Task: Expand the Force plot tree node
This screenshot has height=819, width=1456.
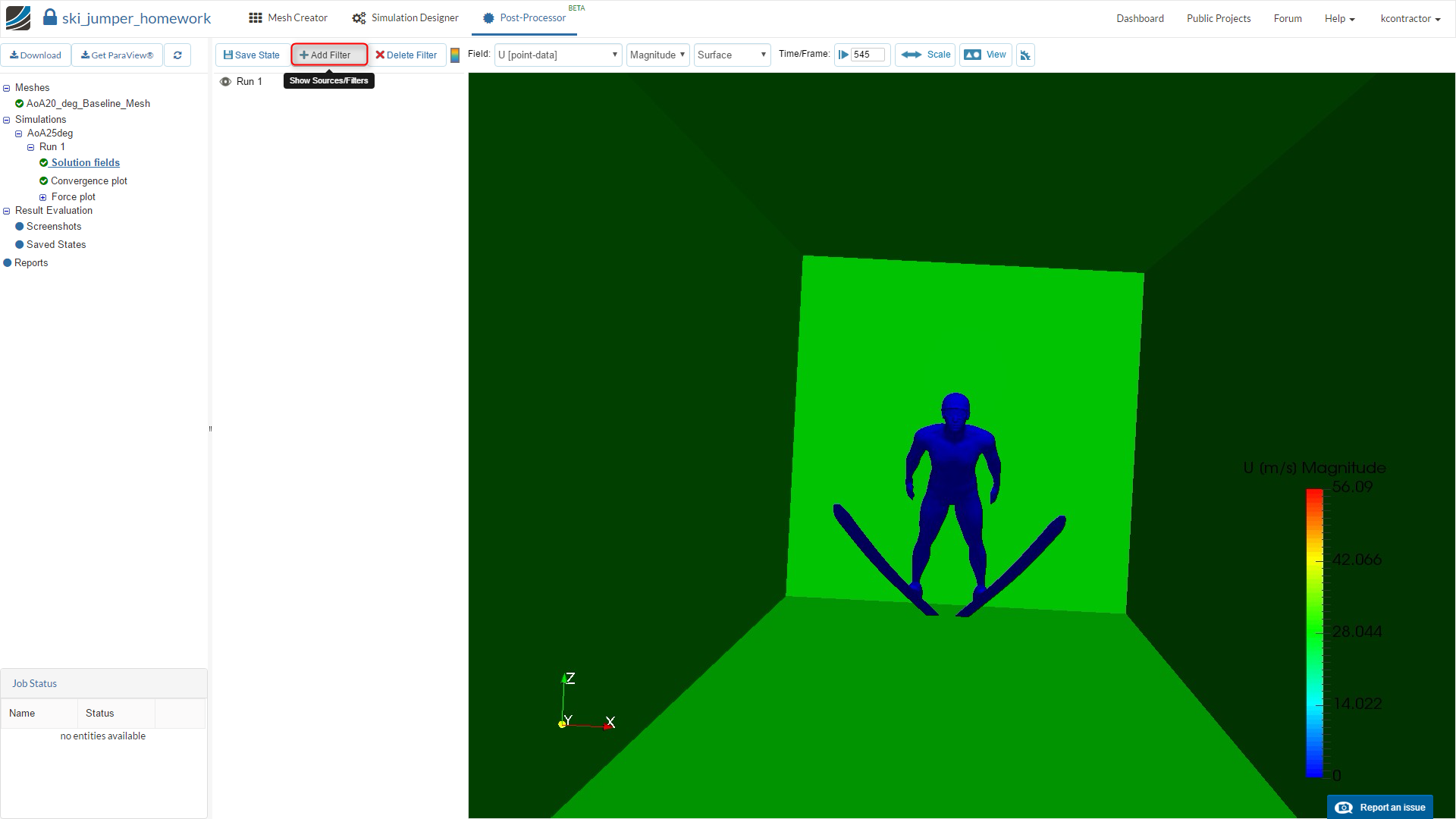Action: pos(43,197)
